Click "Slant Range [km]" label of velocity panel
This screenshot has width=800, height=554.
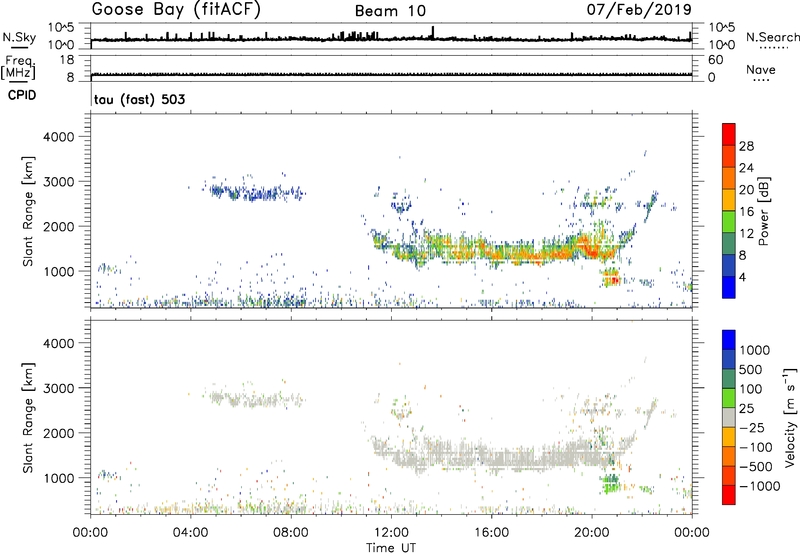click(28, 418)
